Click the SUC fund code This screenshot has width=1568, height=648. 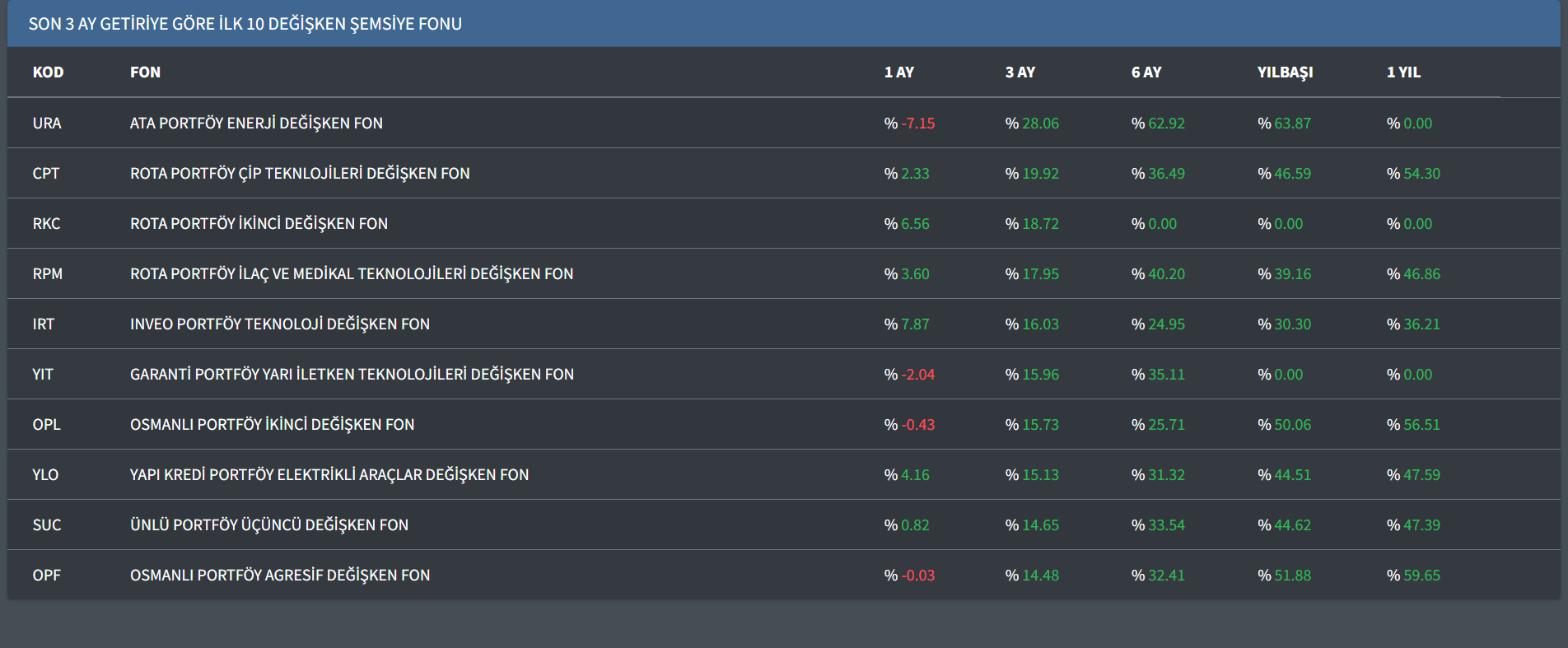tap(47, 525)
